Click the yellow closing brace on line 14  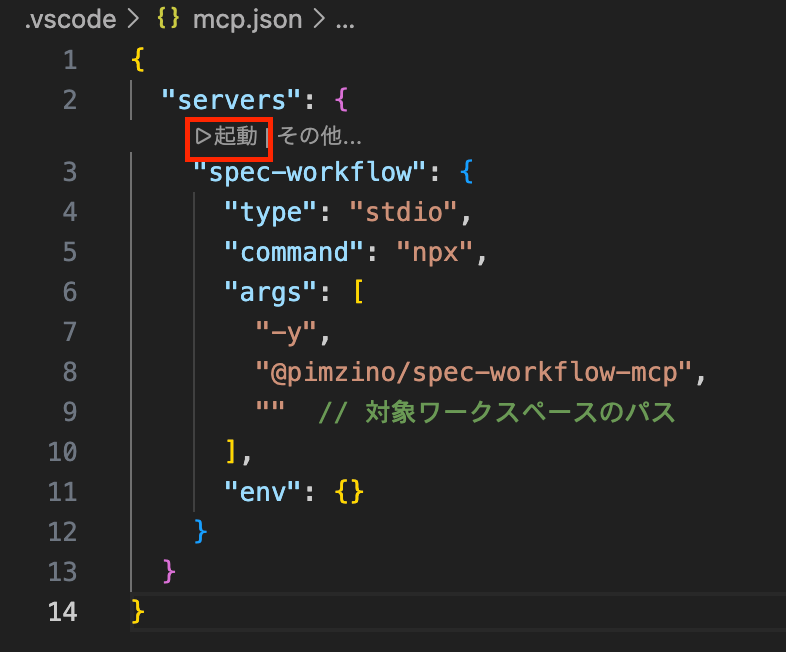pos(138,612)
